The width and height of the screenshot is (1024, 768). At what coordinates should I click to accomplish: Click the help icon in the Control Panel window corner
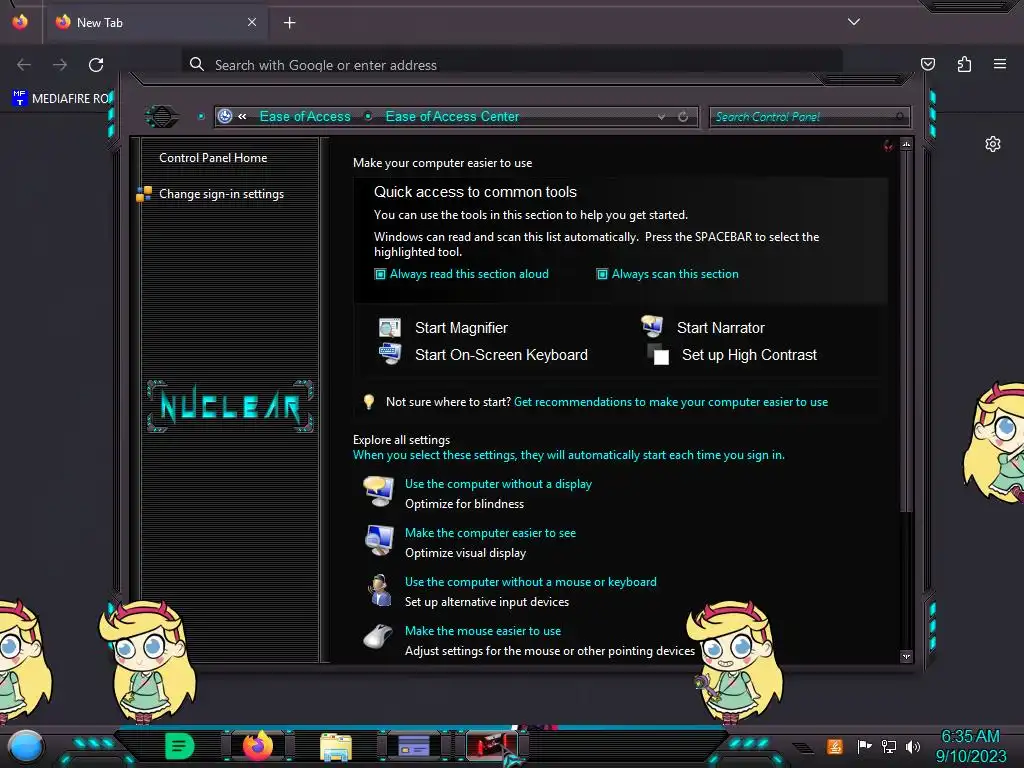(888, 145)
